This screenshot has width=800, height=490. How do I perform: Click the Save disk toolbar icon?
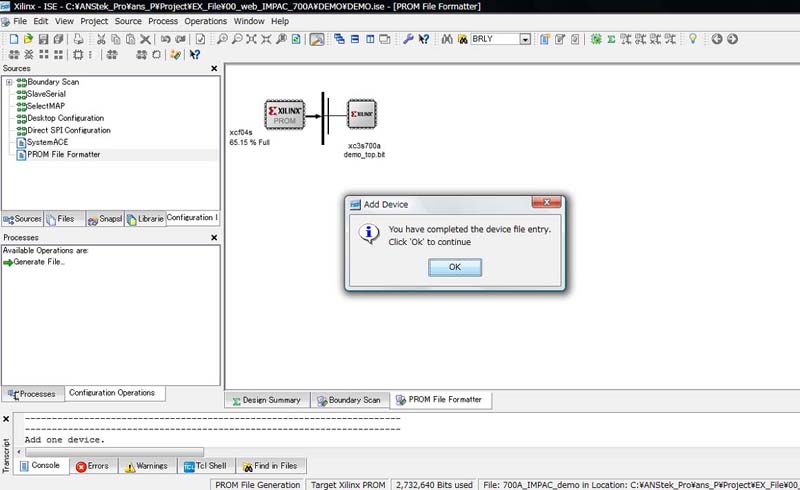[43, 39]
